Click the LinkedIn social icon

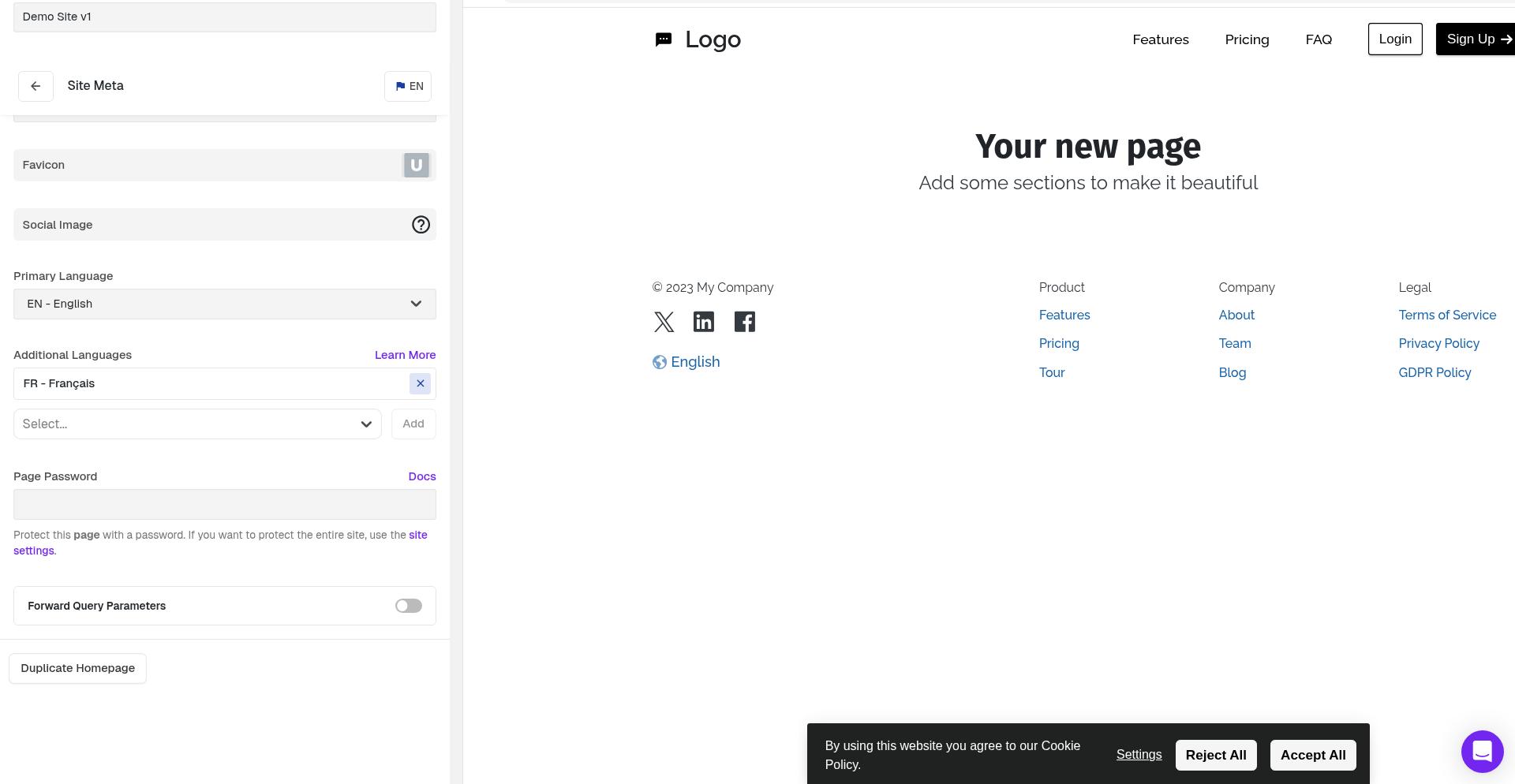click(703, 322)
